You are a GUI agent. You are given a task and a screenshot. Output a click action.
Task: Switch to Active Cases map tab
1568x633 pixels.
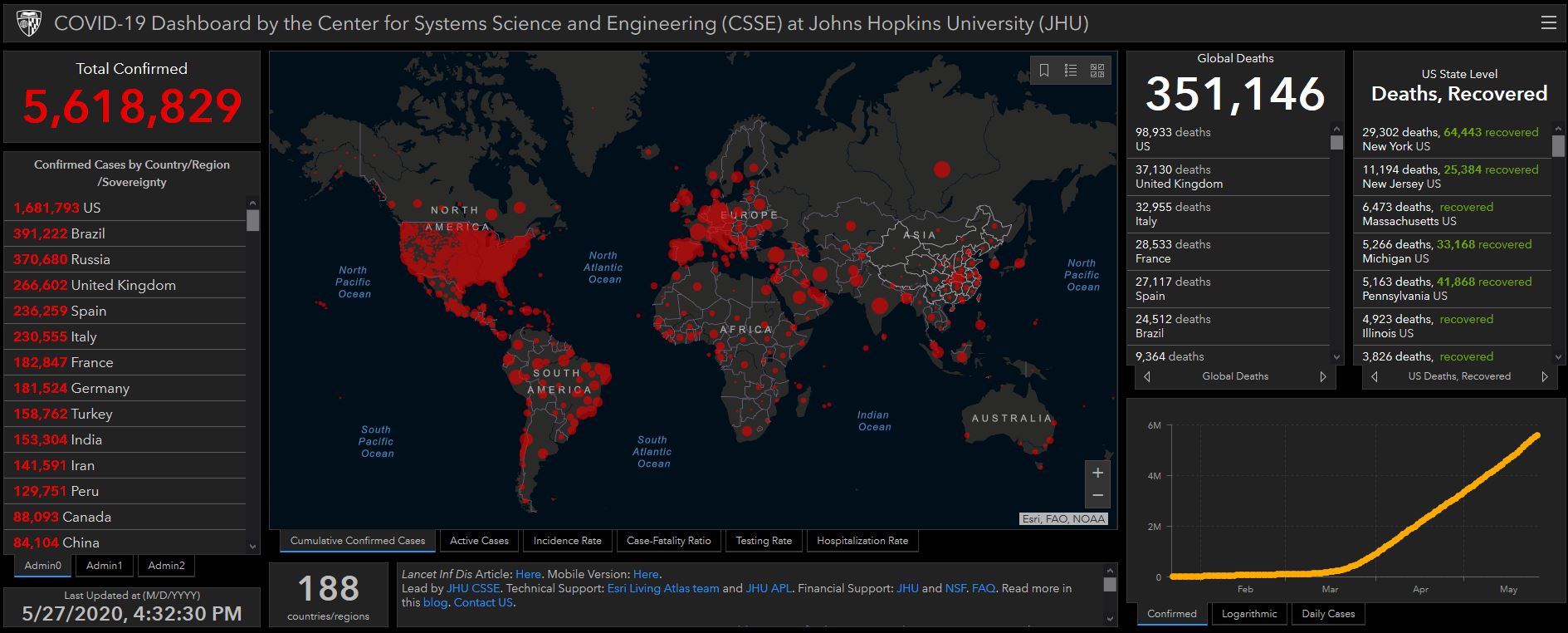pyautogui.click(x=479, y=541)
